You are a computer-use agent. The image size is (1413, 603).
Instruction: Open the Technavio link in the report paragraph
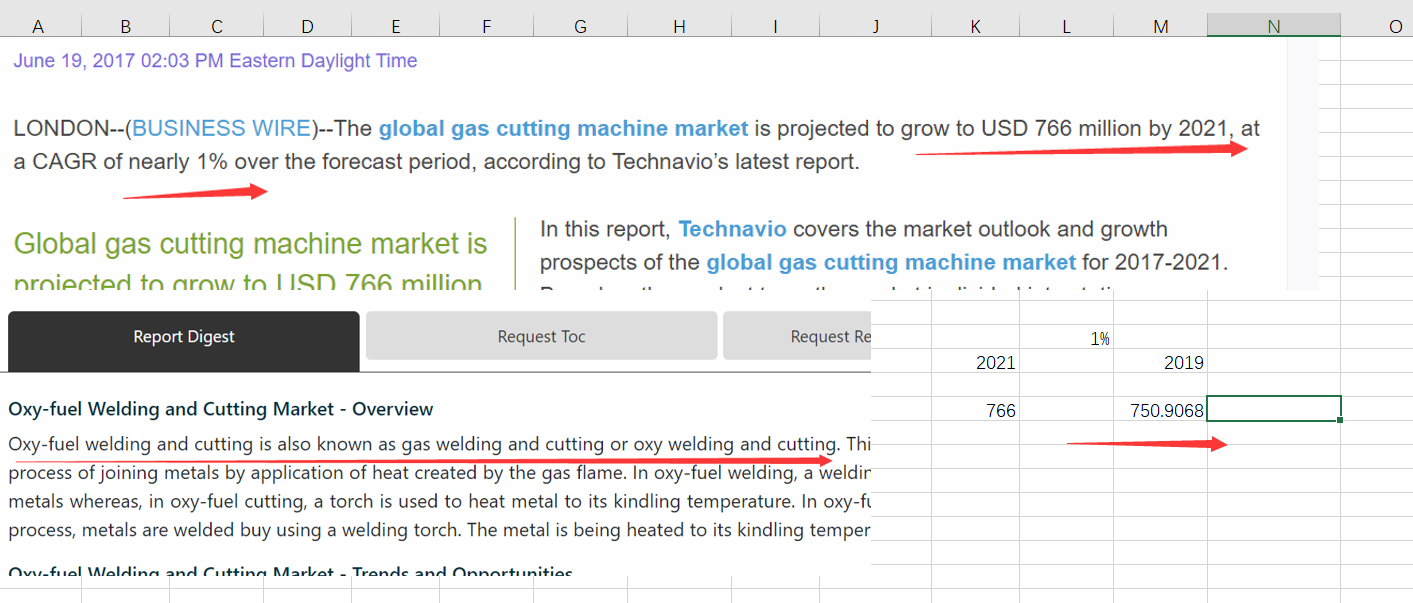click(x=732, y=229)
